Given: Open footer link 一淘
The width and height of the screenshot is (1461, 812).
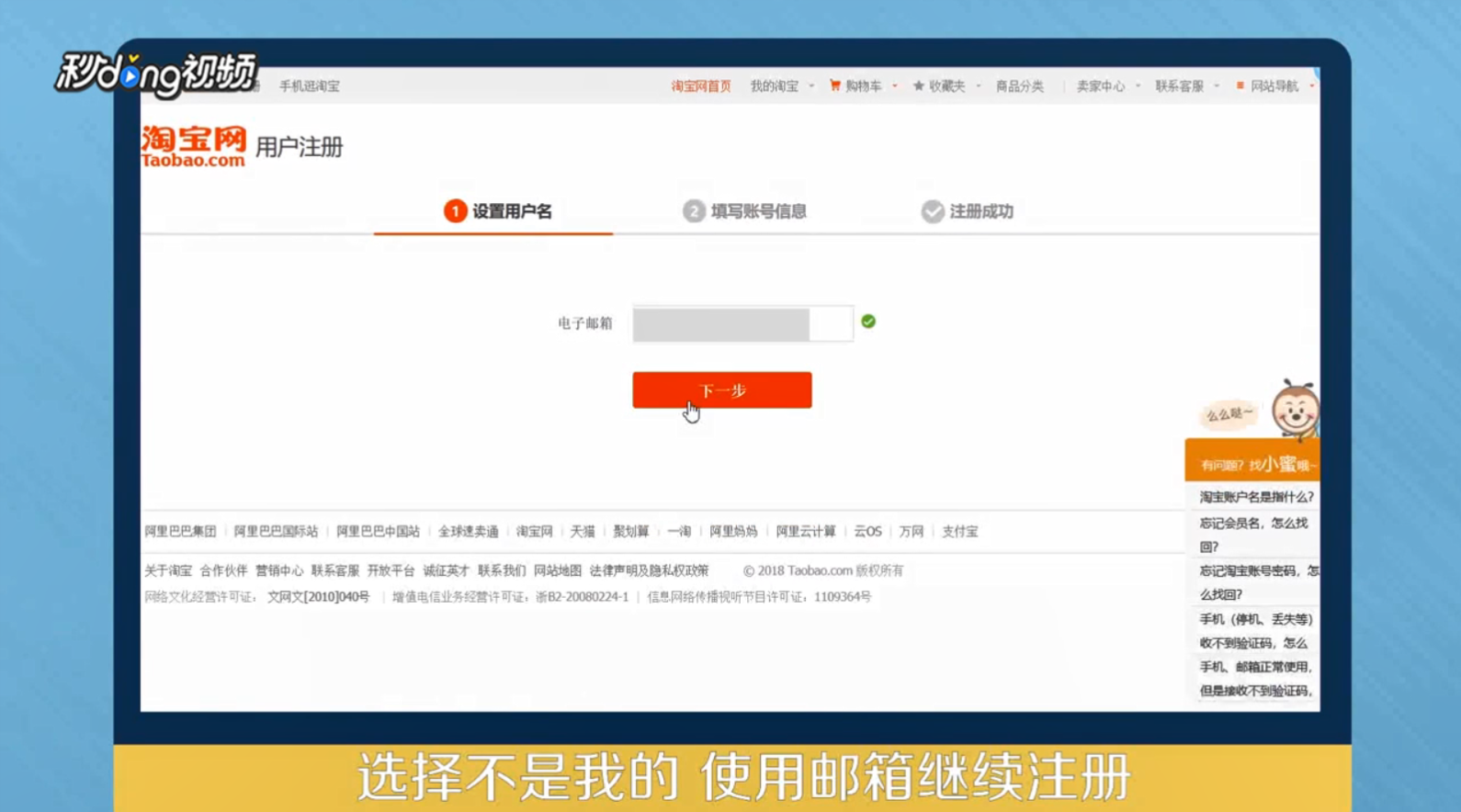Looking at the screenshot, I should (x=679, y=532).
